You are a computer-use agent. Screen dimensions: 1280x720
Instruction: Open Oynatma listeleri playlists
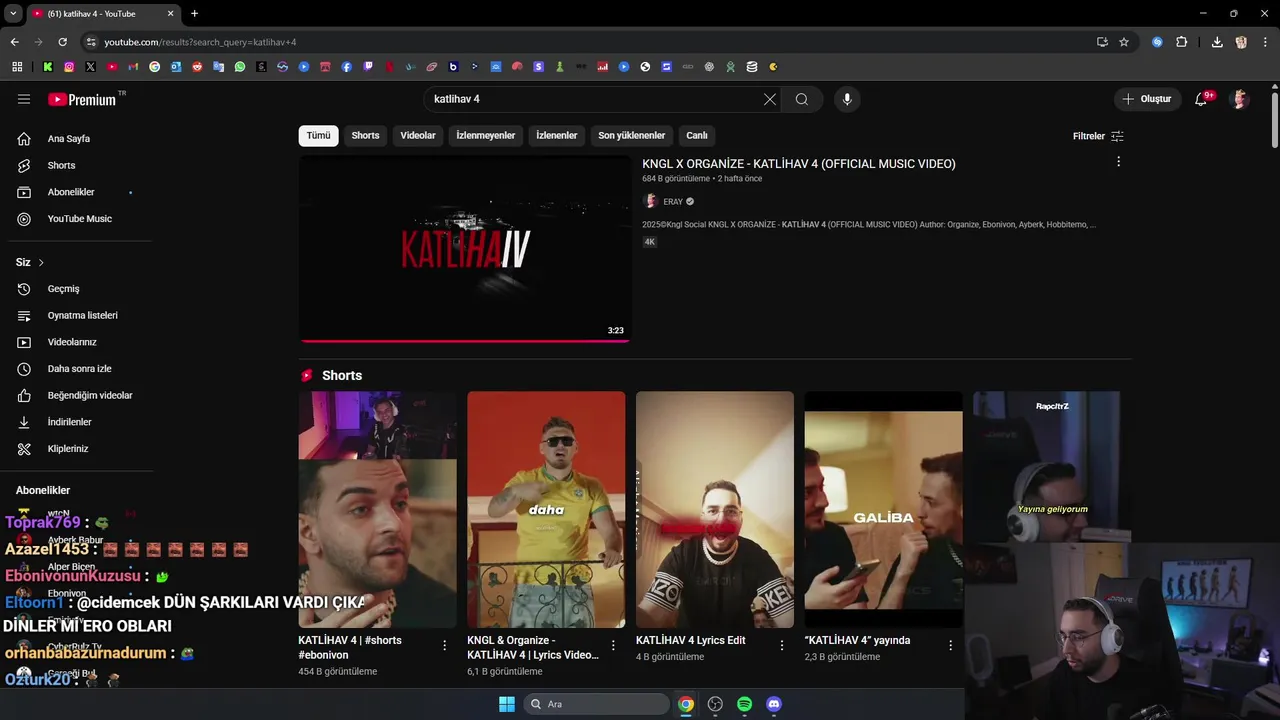[80, 315]
